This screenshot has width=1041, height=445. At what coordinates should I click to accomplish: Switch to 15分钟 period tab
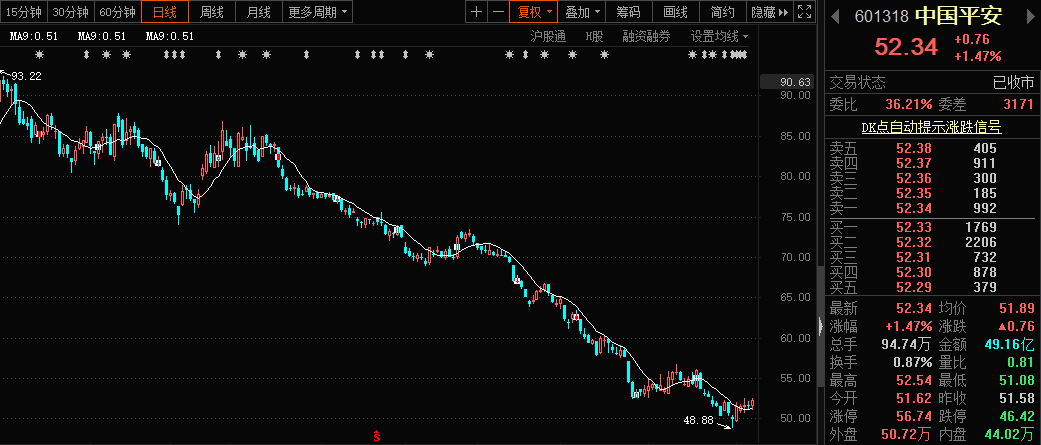click(x=23, y=12)
